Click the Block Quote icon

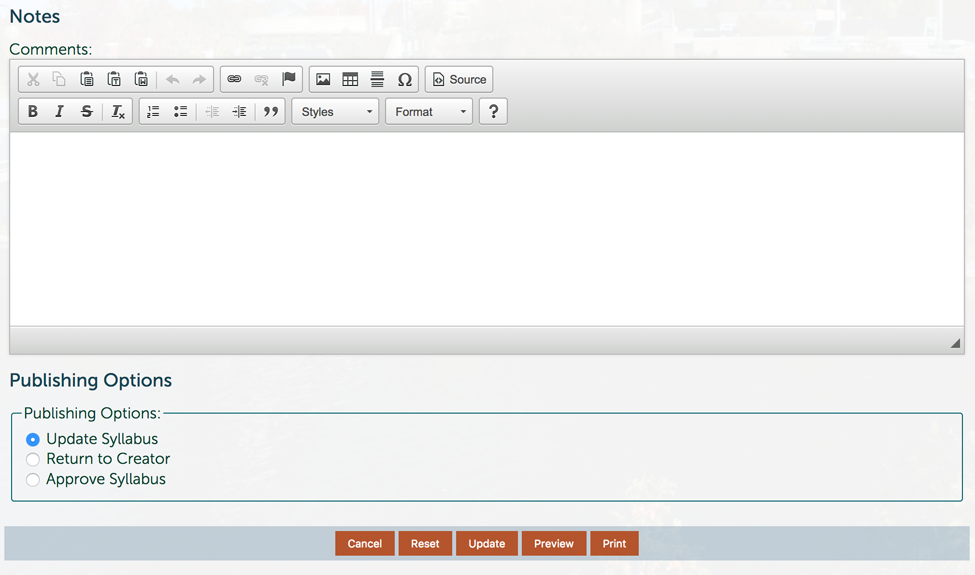pos(271,112)
